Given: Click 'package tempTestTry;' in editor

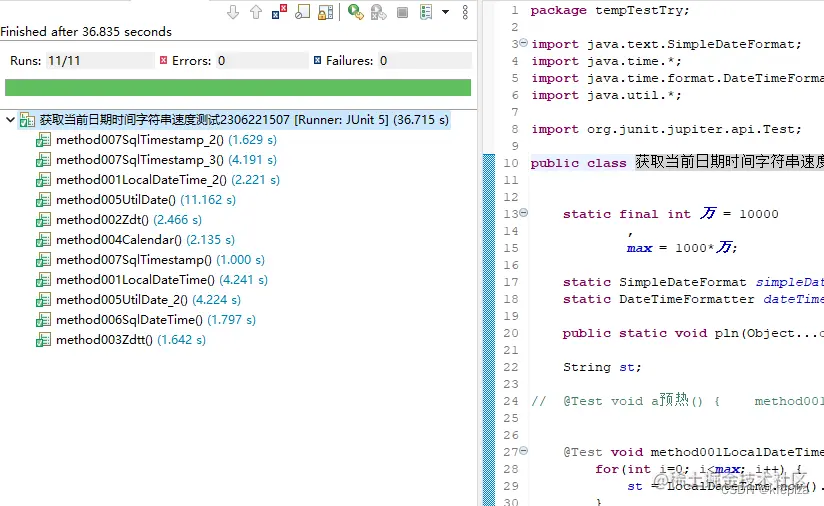Looking at the screenshot, I should pyautogui.click(x=610, y=10).
